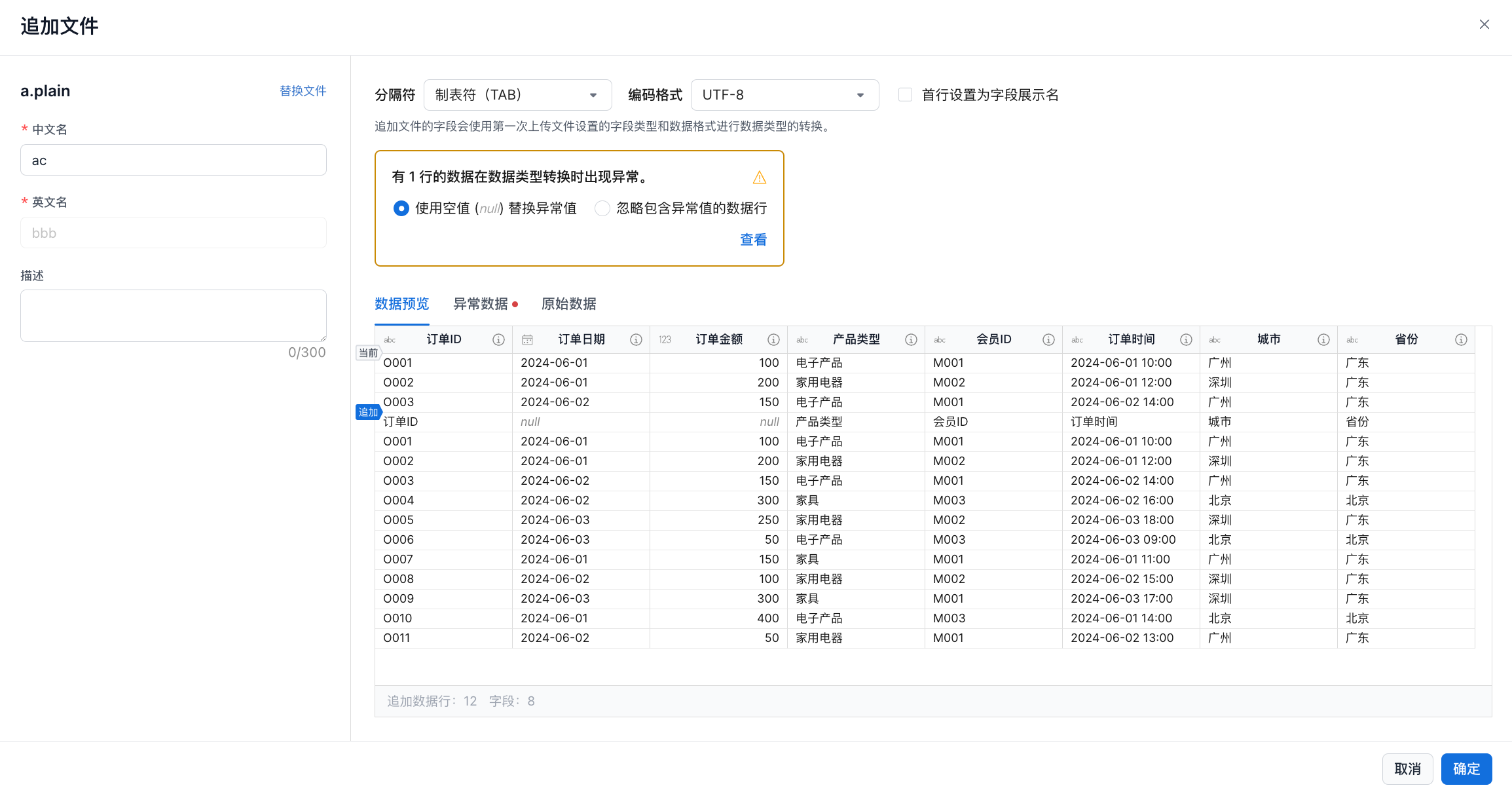Click info icon of 产品类型 column

911,339
